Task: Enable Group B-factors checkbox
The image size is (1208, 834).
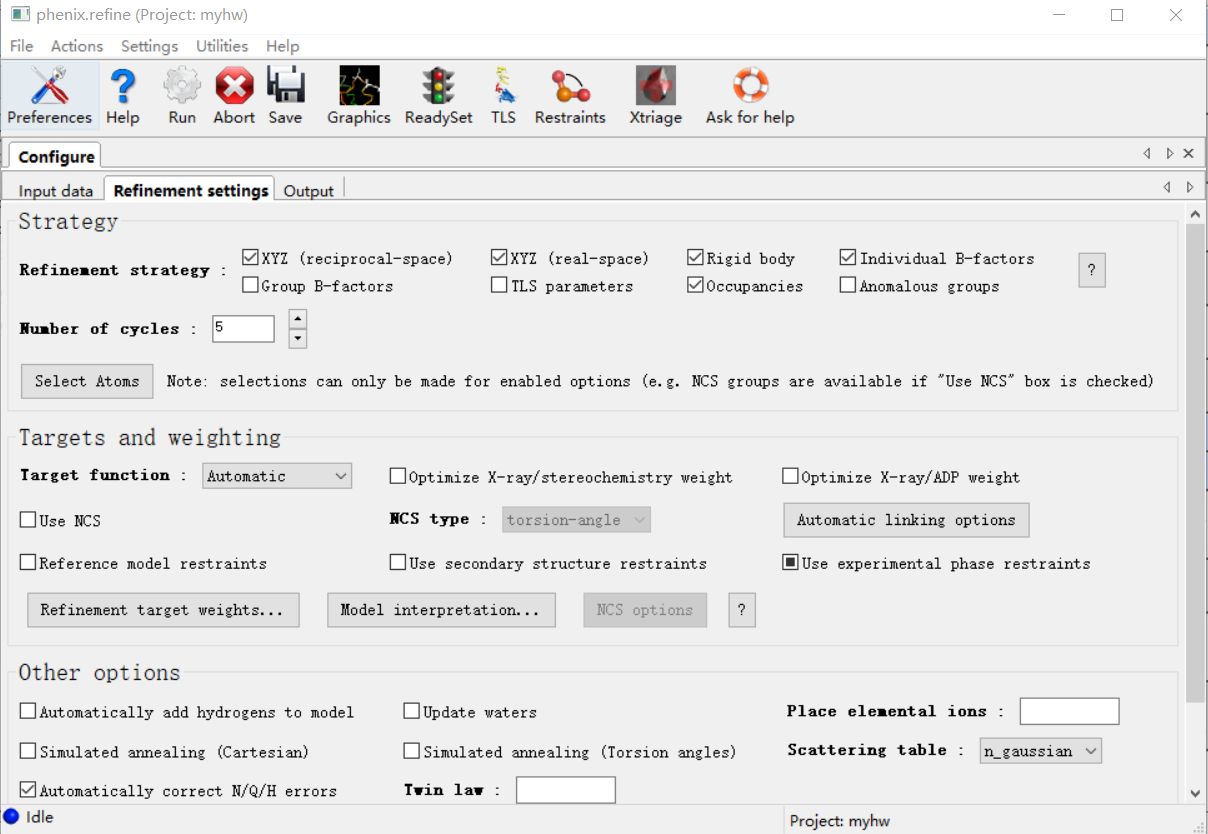Action: click(251, 286)
